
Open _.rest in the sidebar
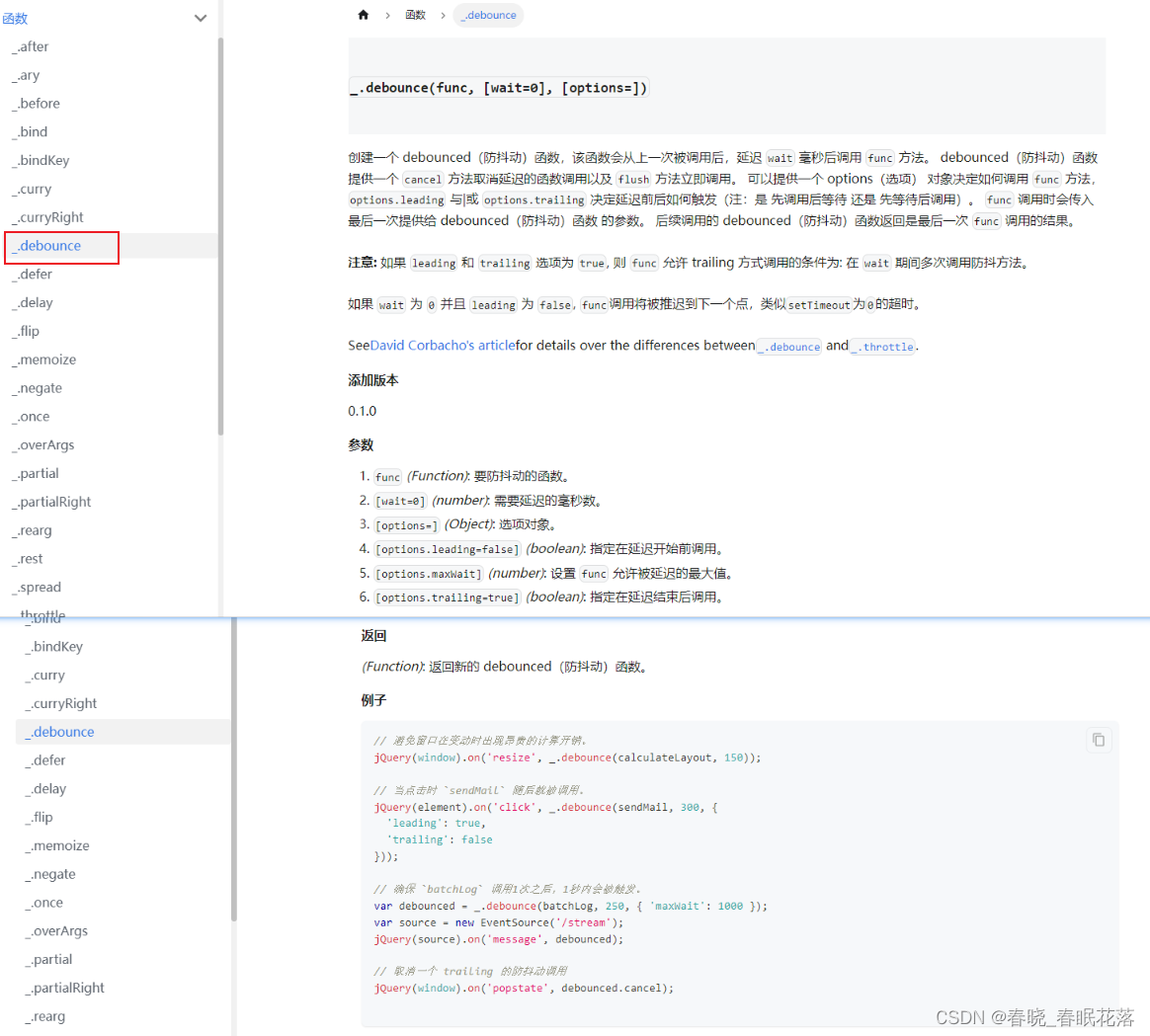click(x=28, y=559)
